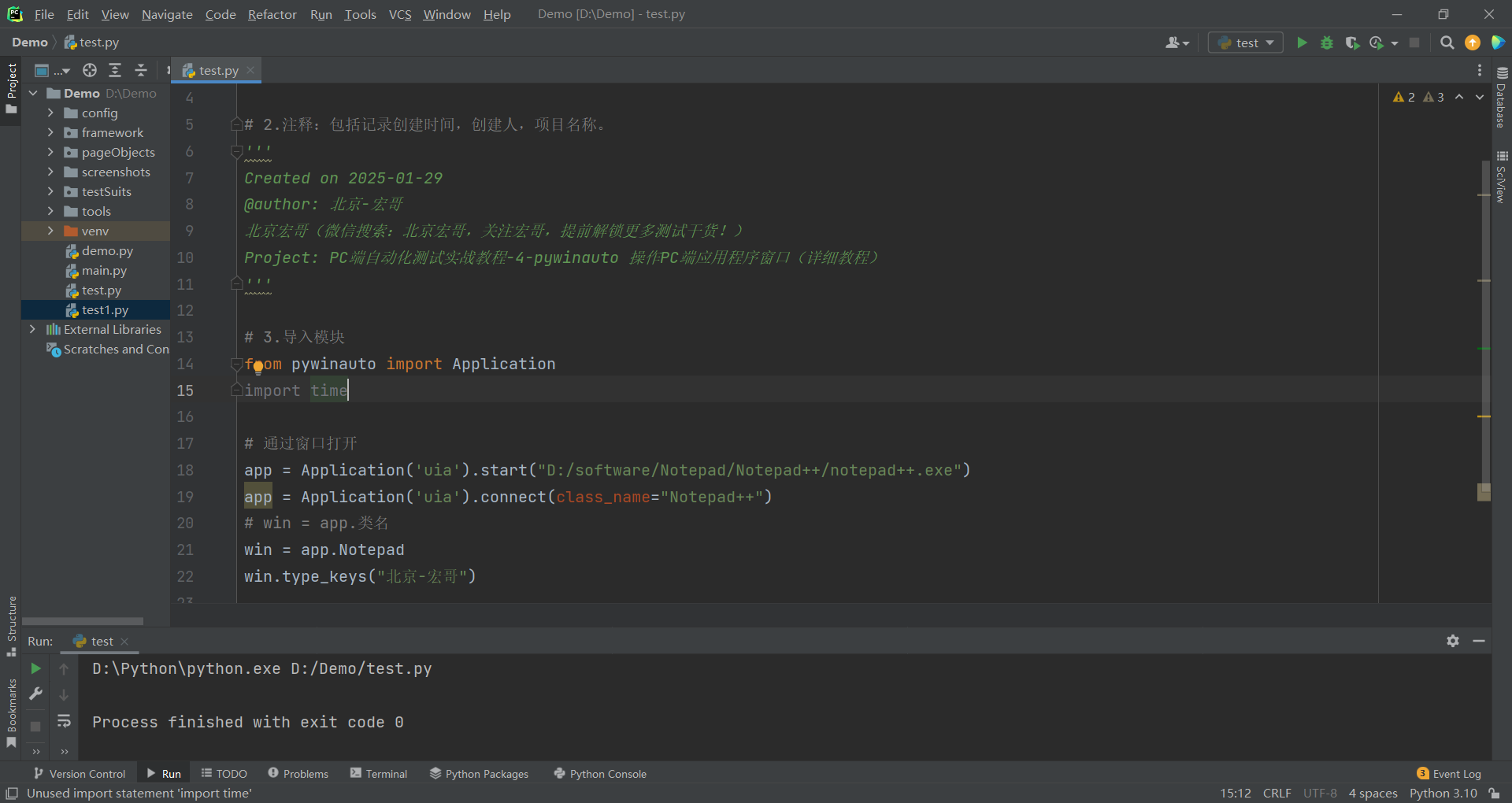1512x803 pixels.
Task: Open Run panel settings gear
Action: pyautogui.click(x=1453, y=641)
